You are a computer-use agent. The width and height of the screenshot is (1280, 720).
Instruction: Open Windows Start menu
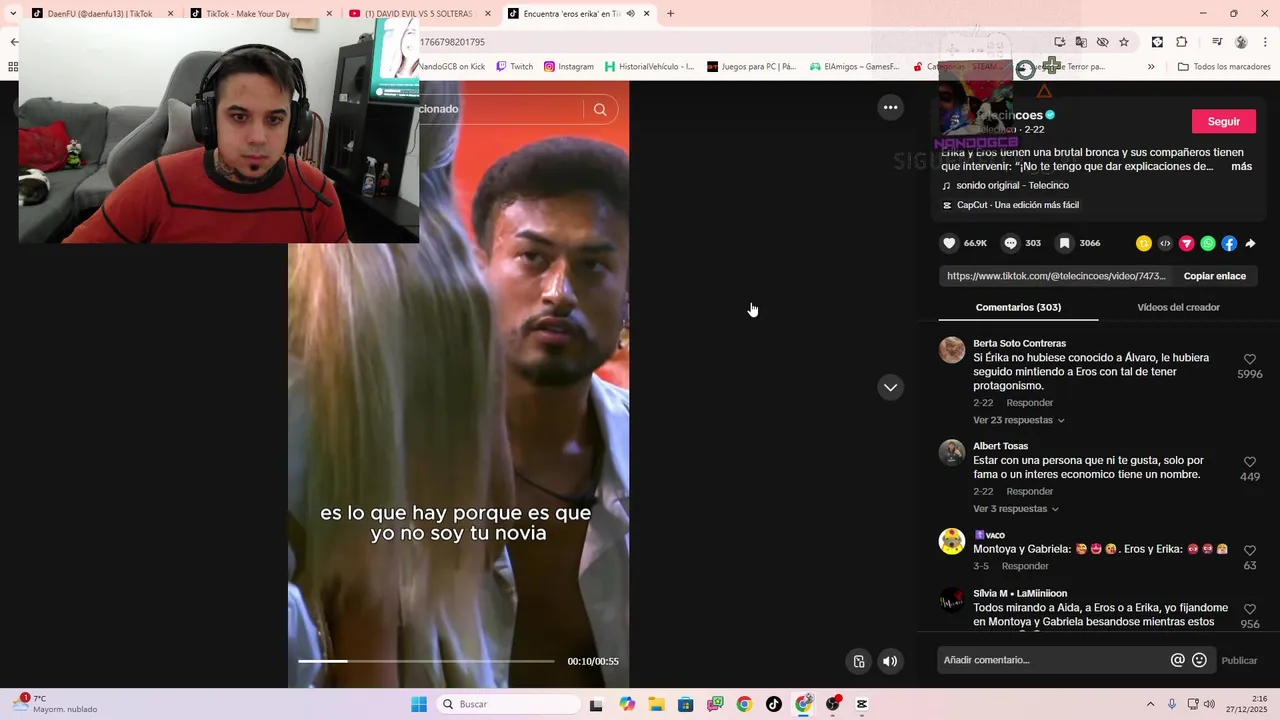click(x=419, y=704)
